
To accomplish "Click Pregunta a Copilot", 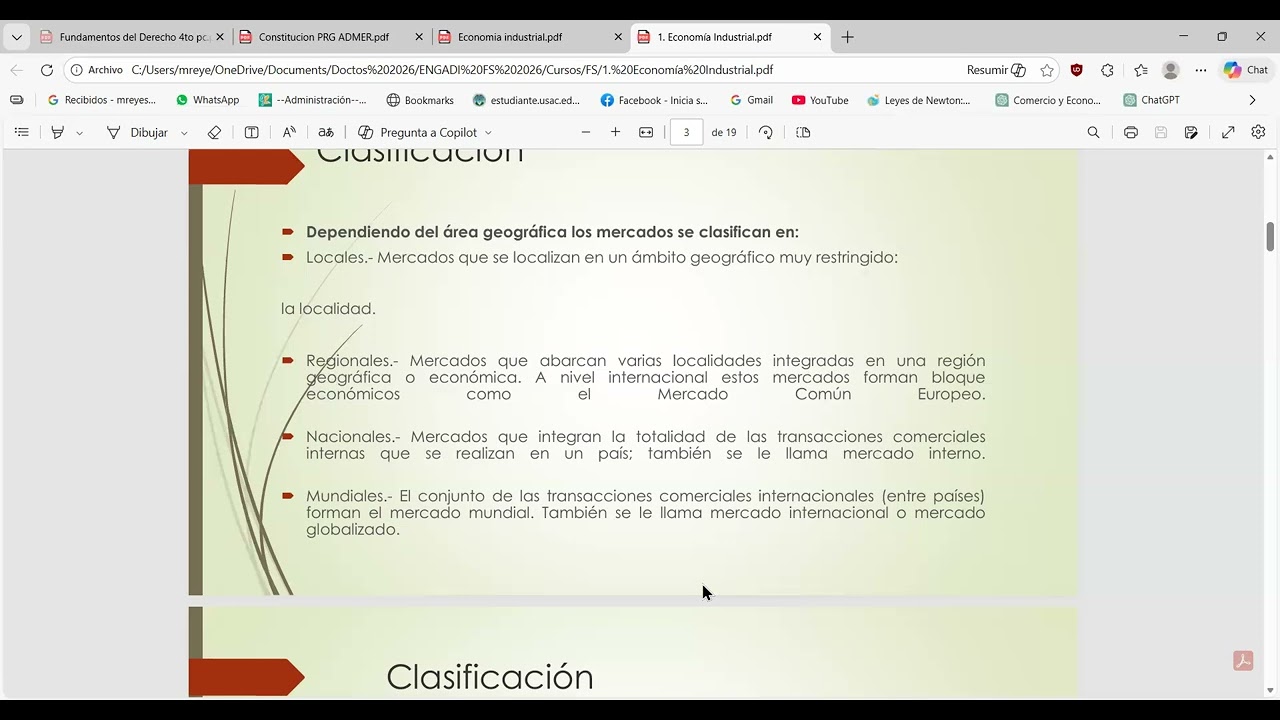I will pyautogui.click(x=418, y=132).
